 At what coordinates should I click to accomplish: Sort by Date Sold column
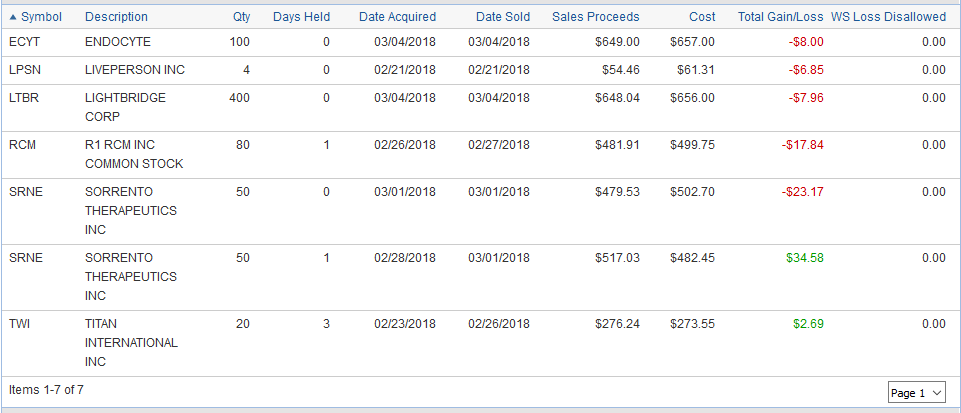pyautogui.click(x=503, y=17)
